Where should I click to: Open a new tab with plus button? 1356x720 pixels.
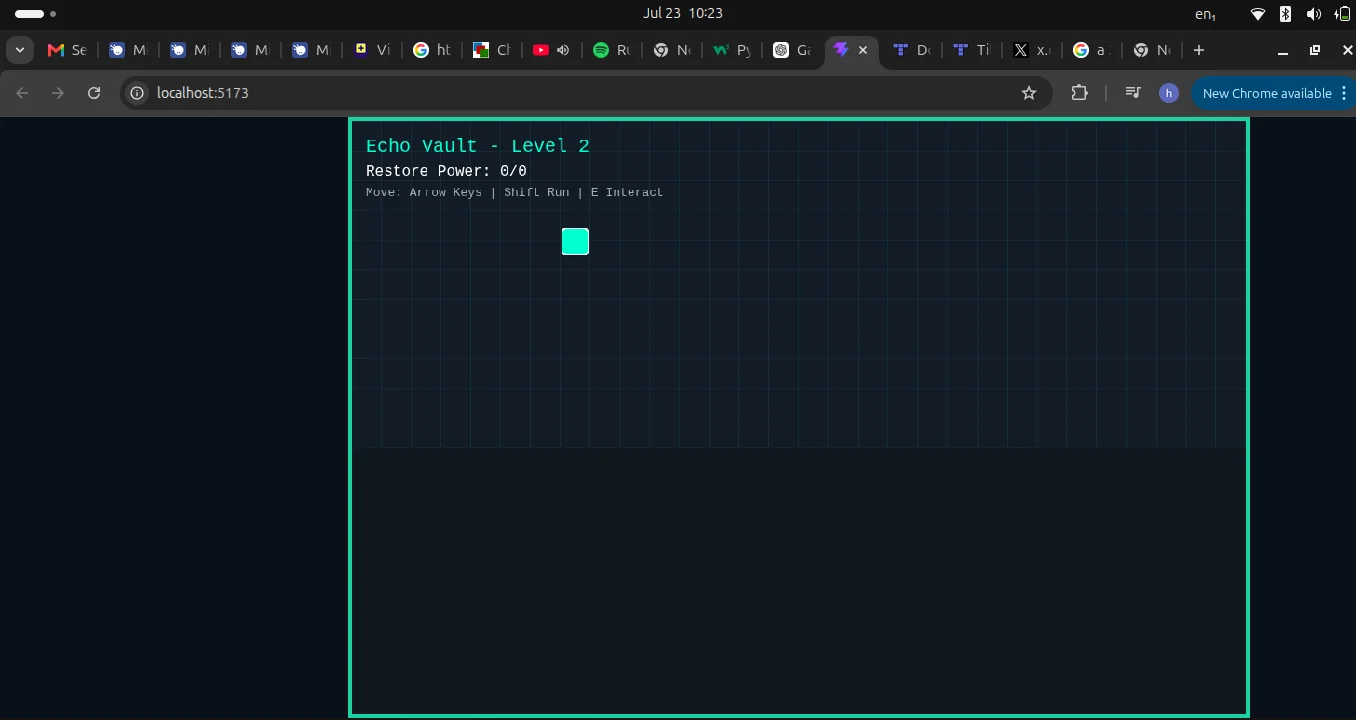click(1199, 50)
